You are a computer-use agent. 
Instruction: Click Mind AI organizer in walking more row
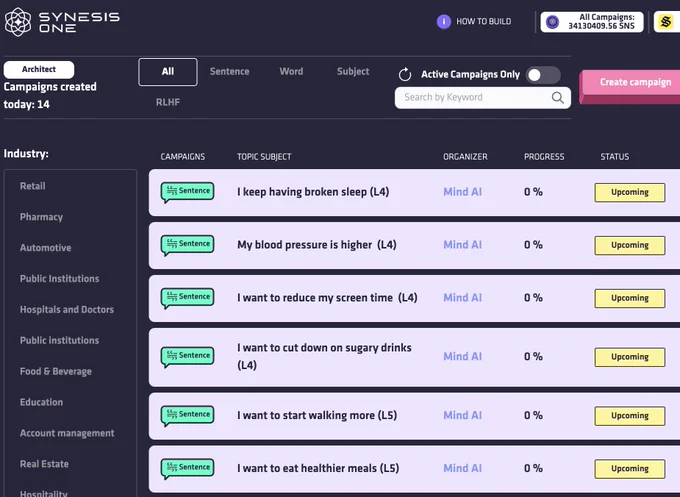click(462, 415)
